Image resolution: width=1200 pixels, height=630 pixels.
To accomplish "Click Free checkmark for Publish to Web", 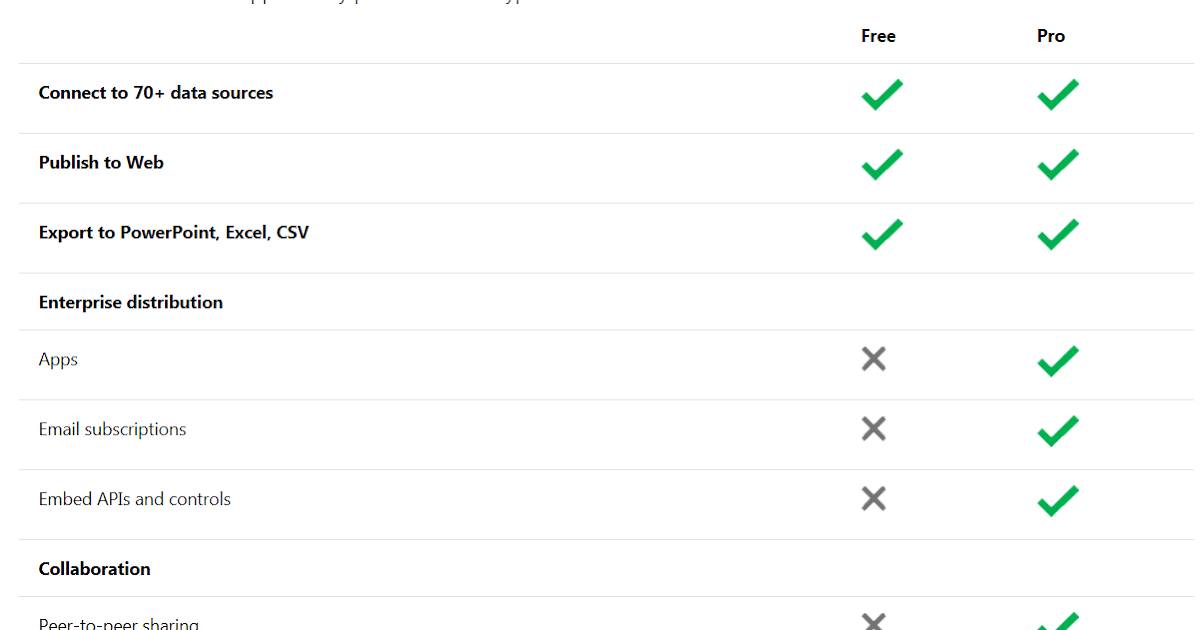I will click(x=882, y=164).
